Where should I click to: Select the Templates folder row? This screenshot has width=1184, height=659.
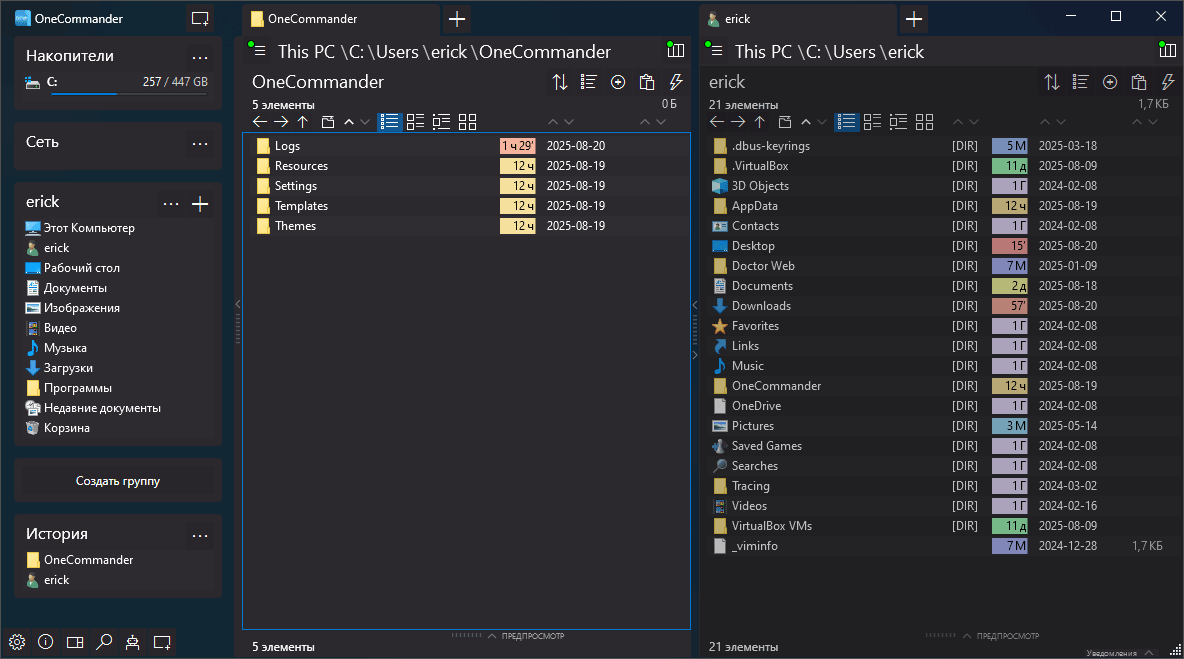coord(466,205)
